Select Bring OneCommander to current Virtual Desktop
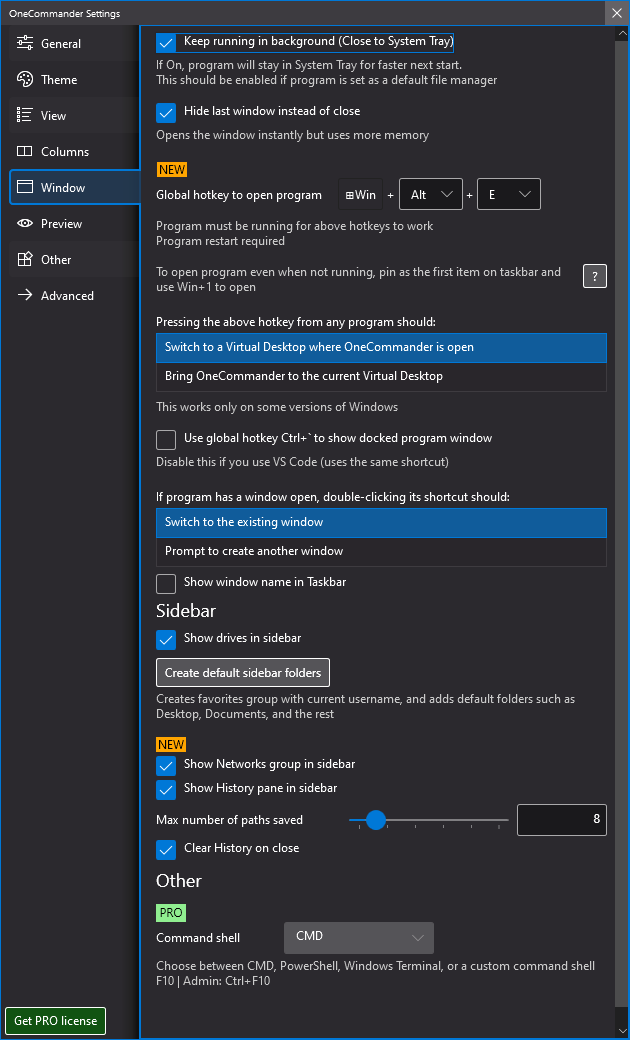630x1040 pixels. pyautogui.click(x=381, y=377)
